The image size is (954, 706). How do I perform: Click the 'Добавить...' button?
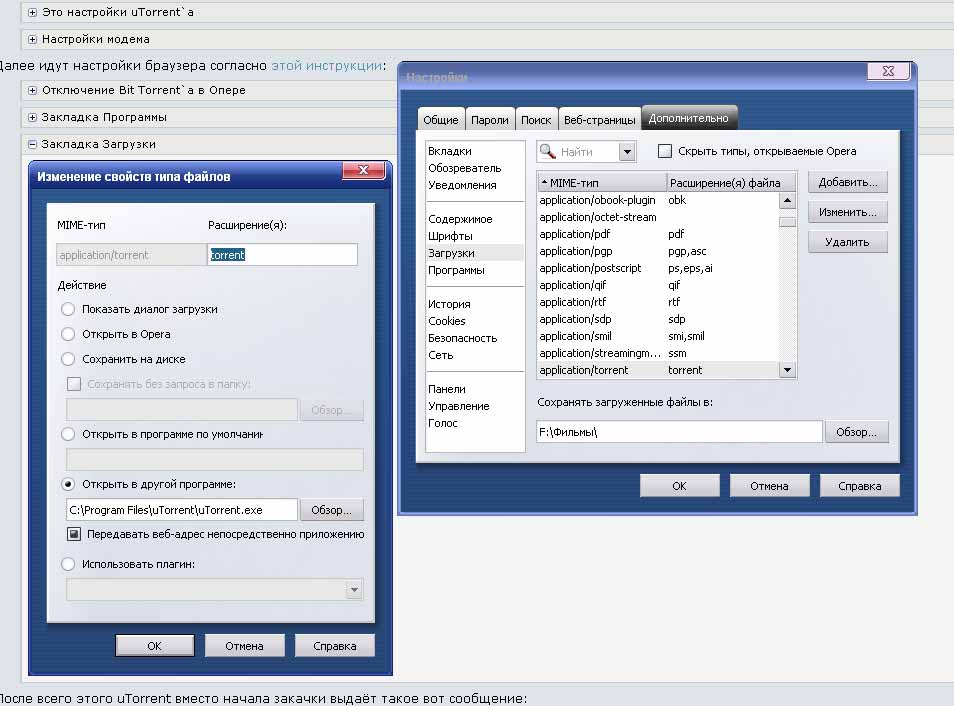pos(847,183)
